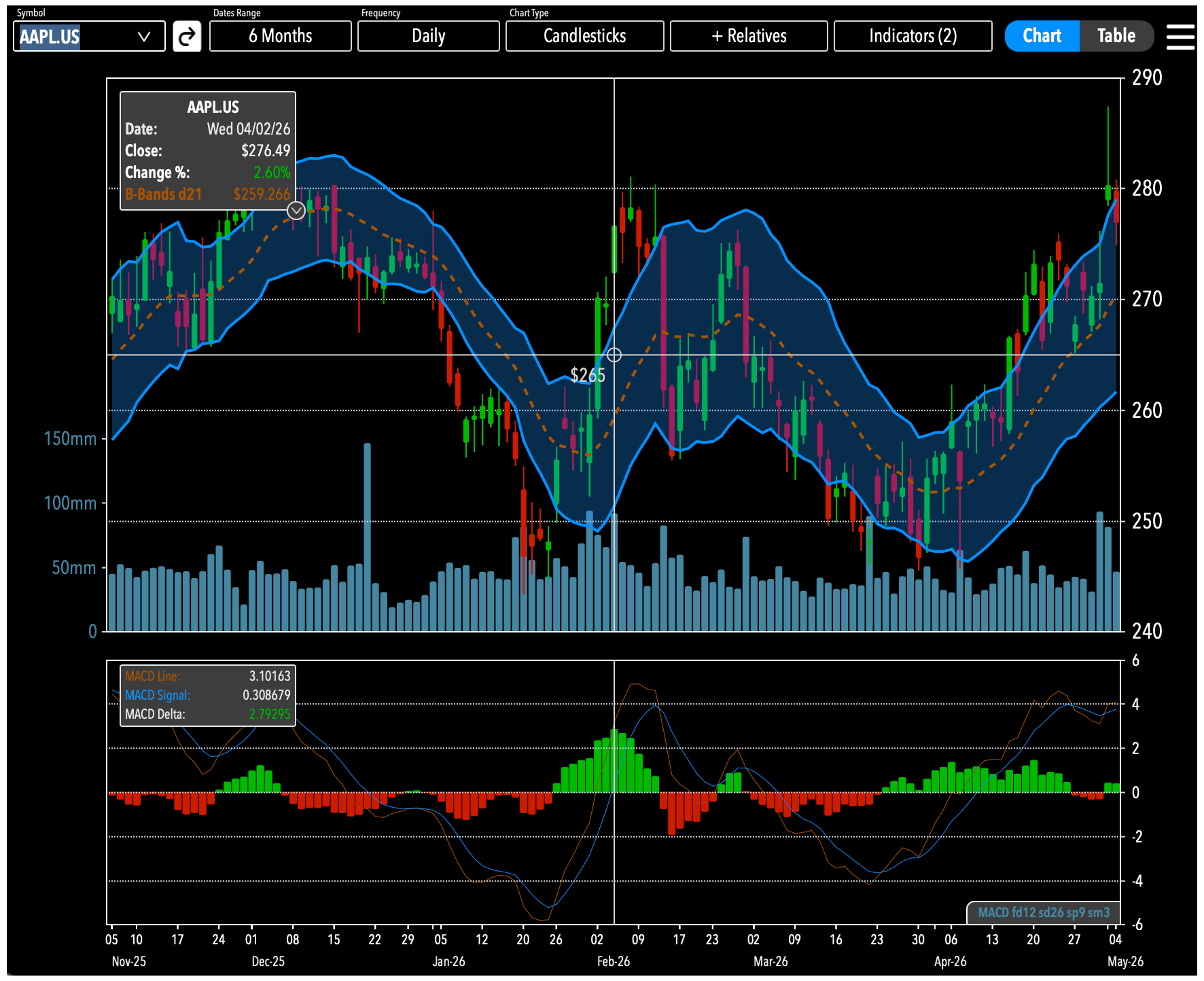Image resolution: width=1204 pixels, height=981 pixels.
Task: Click the tall volume bar near Dec 22
Action: 368,537
